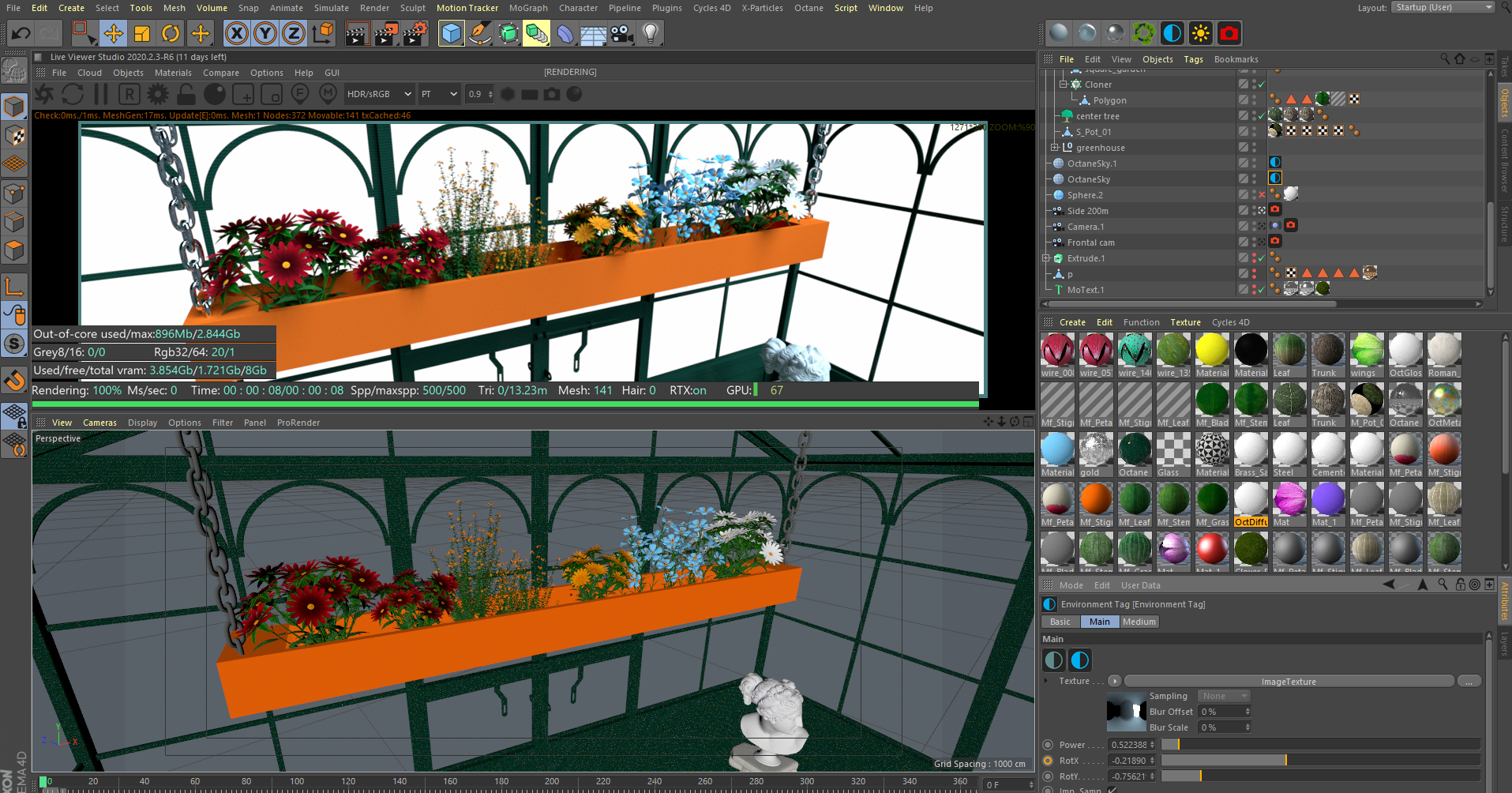Viewport: 1512px width, 793px height.
Task: Toggle X axis lock button
Action: 236,33
